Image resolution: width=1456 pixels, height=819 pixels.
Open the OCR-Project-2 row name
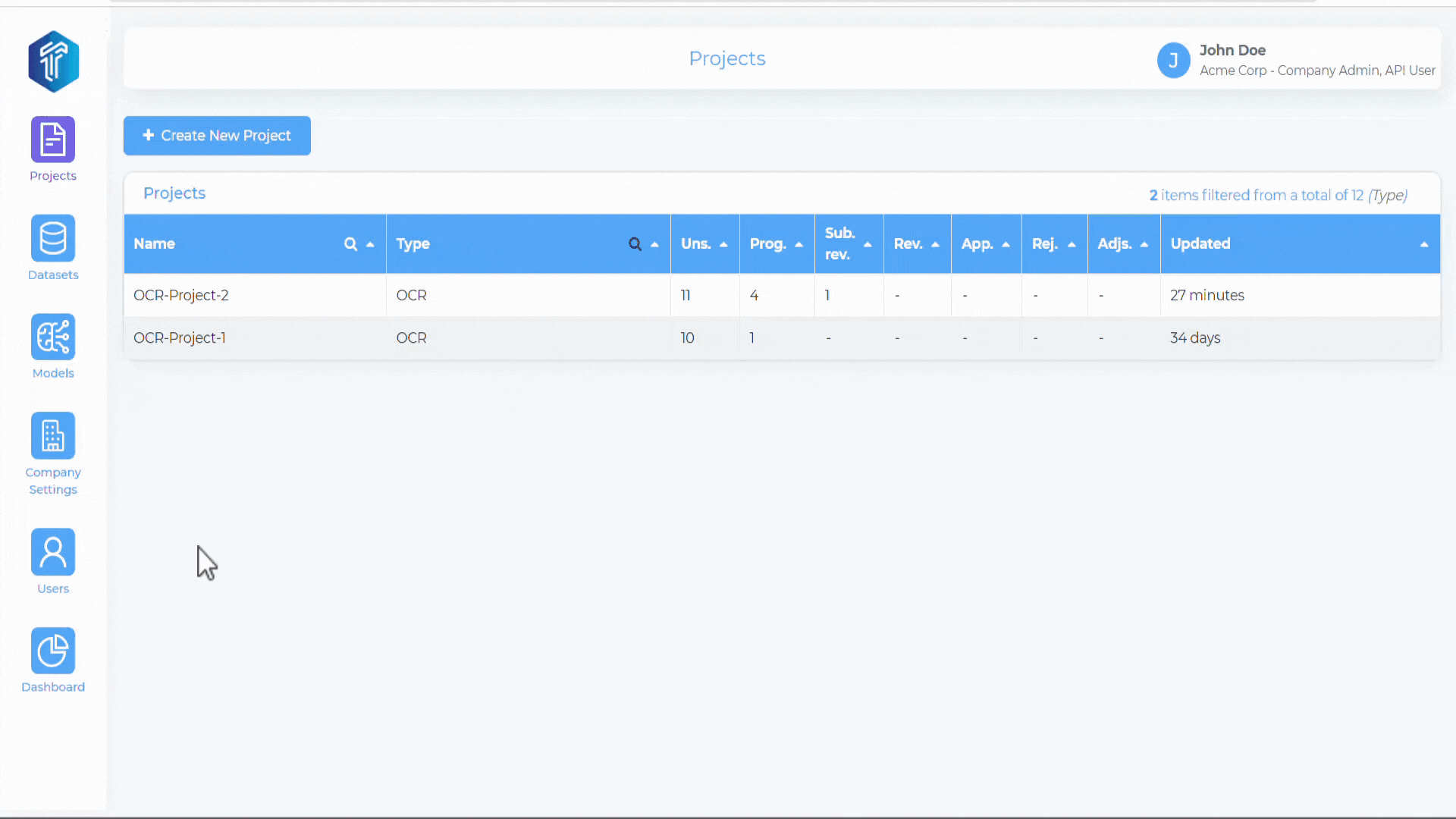point(180,295)
